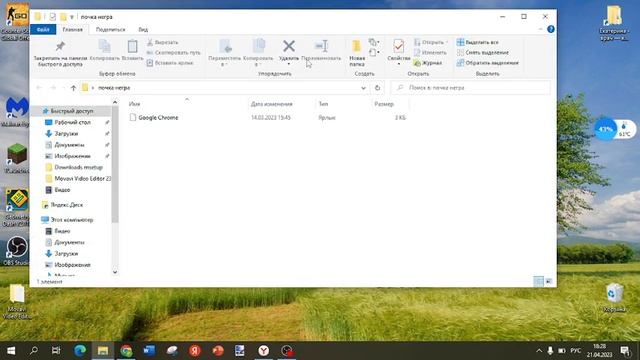This screenshot has width=640, height=360.
Task: Sort by Тип column header
Action: click(x=323, y=104)
